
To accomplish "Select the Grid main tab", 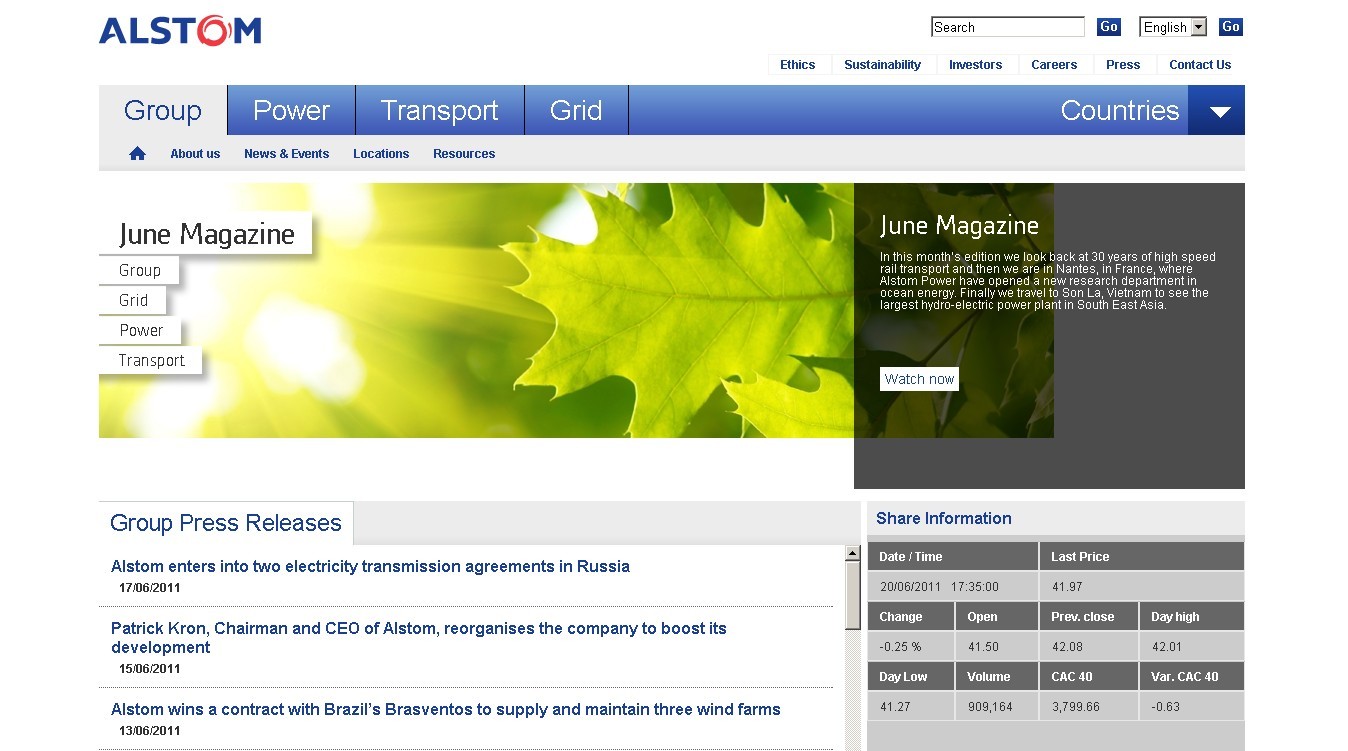I will 576,110.
